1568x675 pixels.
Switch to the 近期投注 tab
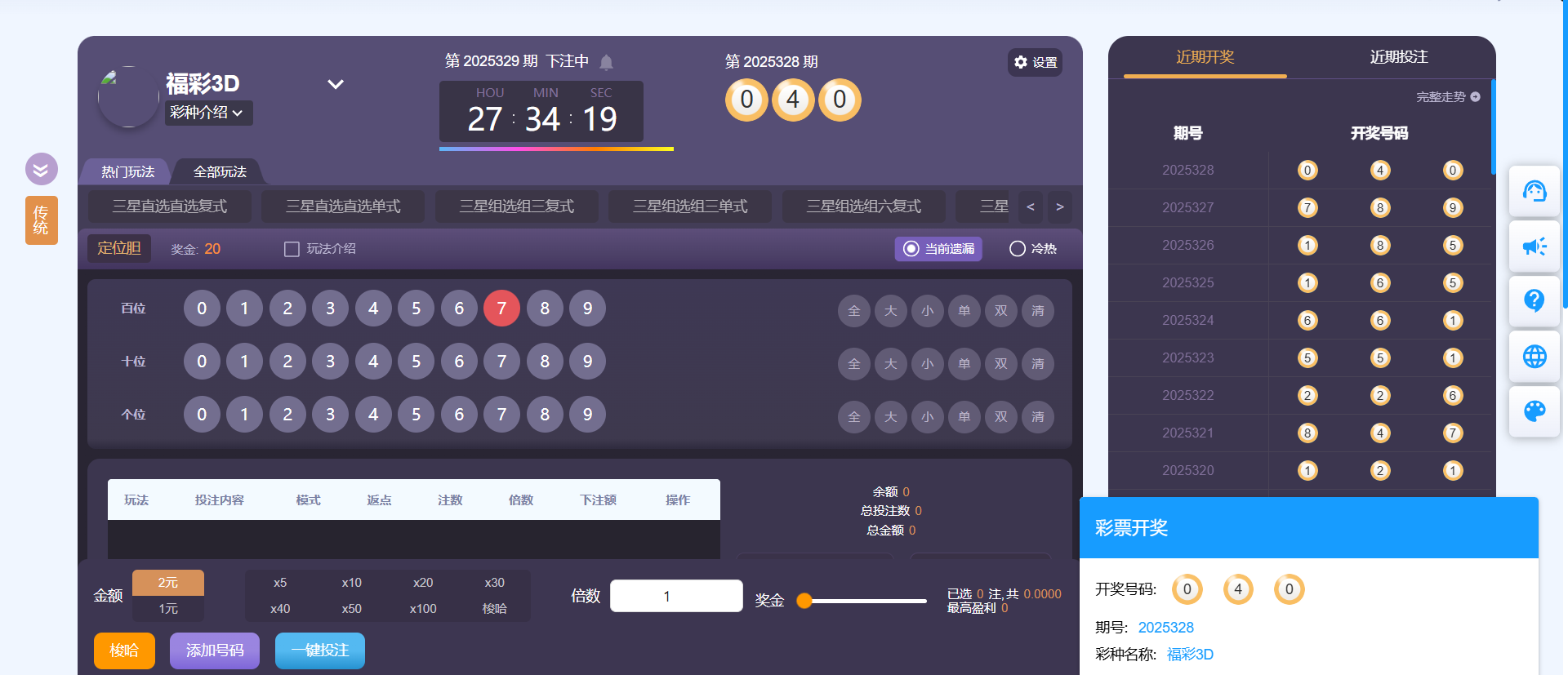pyautogui.click(x=1398, y=57)
